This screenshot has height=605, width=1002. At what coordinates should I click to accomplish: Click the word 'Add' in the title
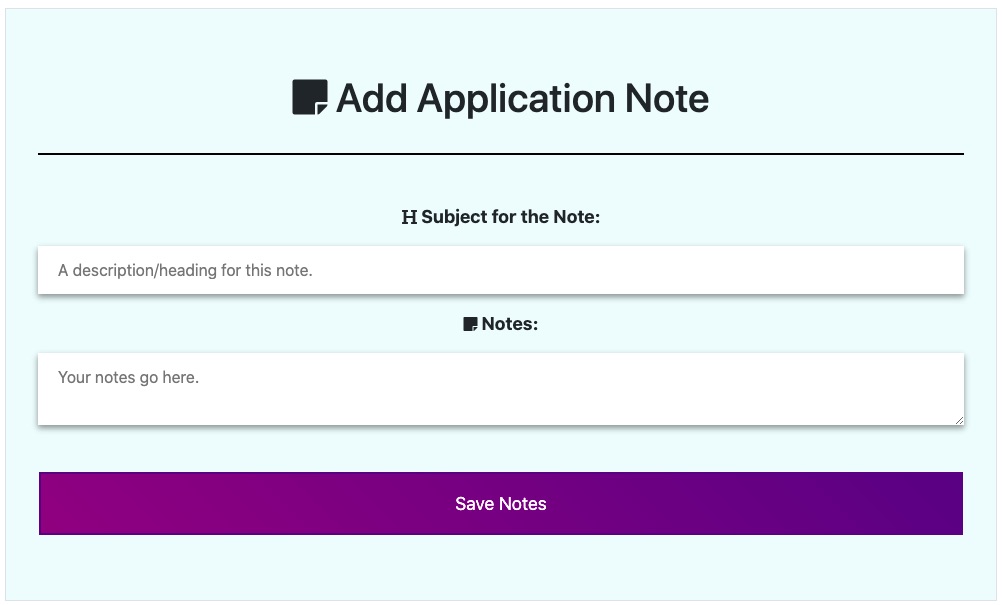[x=372, y=98]
